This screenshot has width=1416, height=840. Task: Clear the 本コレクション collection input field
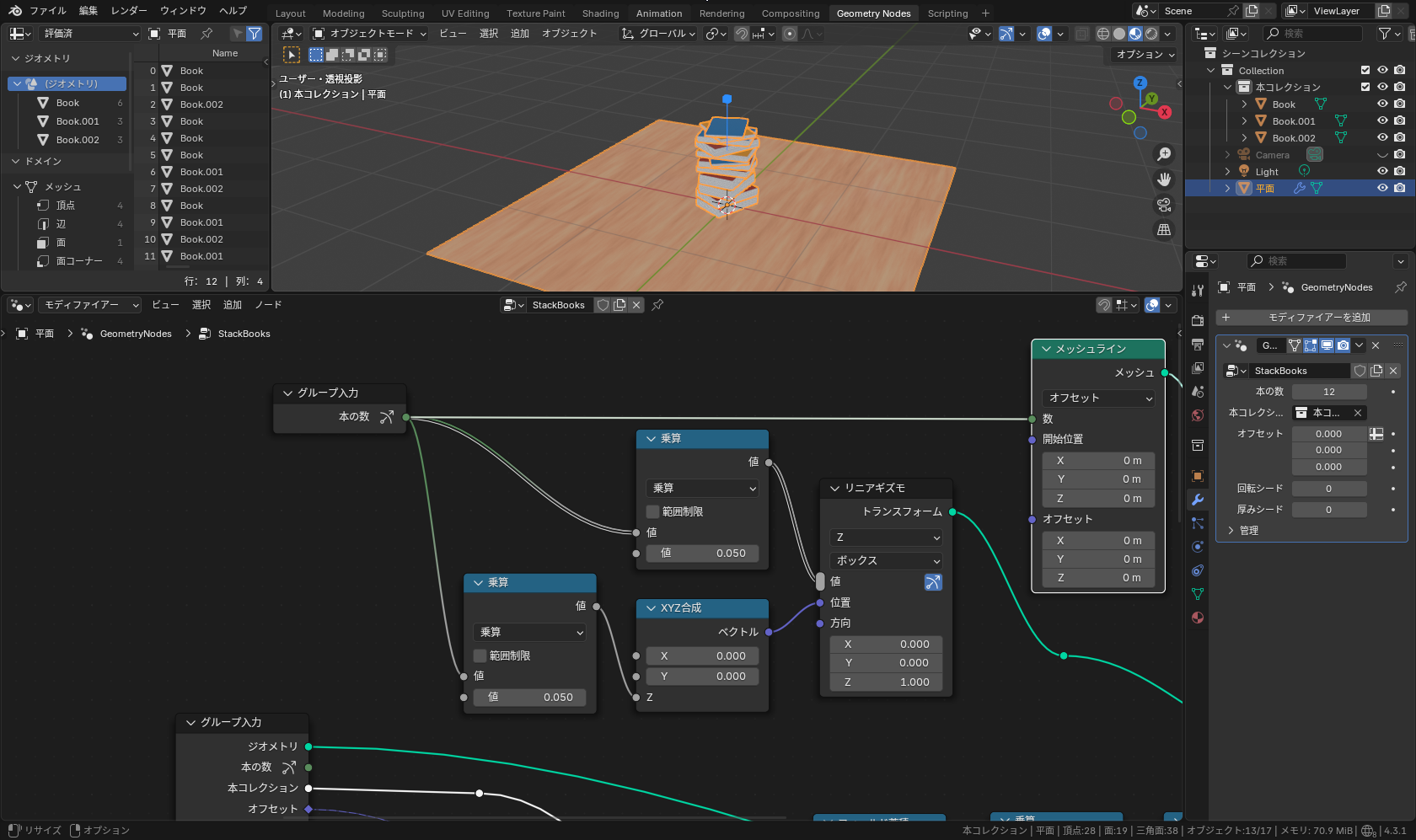(1358, 413)
